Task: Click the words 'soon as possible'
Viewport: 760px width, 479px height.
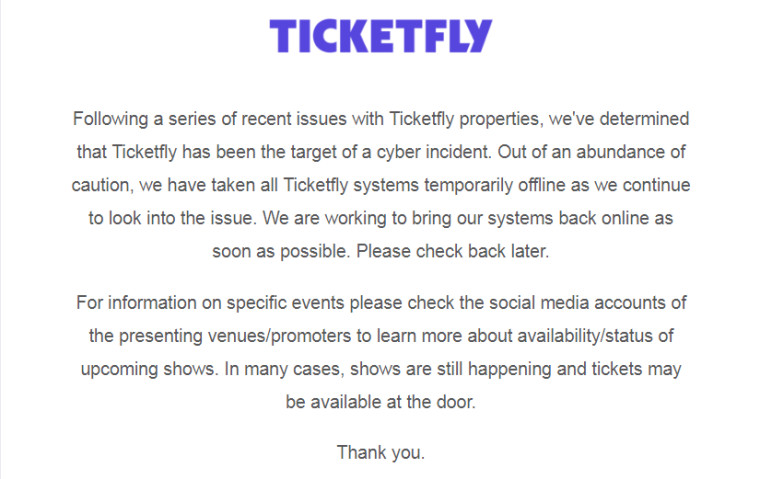Action: tap(281, 252)
